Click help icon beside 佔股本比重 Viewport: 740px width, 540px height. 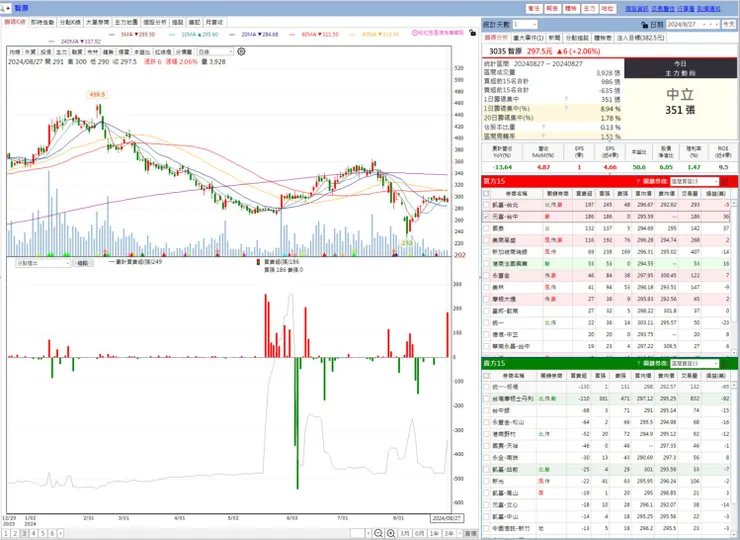coord(543,127)
